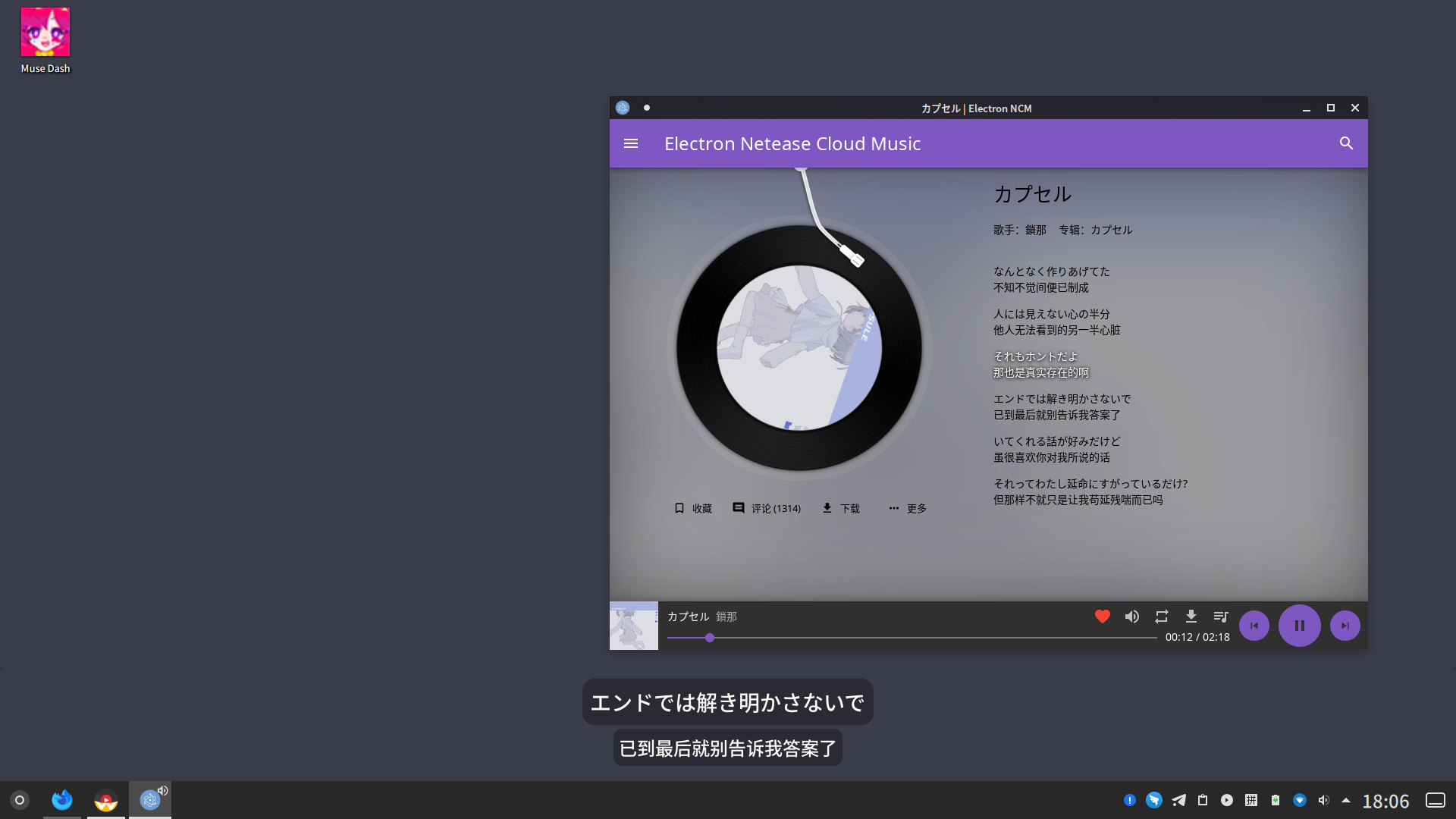Open the current playlist queue icon
Viewport: 1456px width, 819px height.
click(1221, 617)
